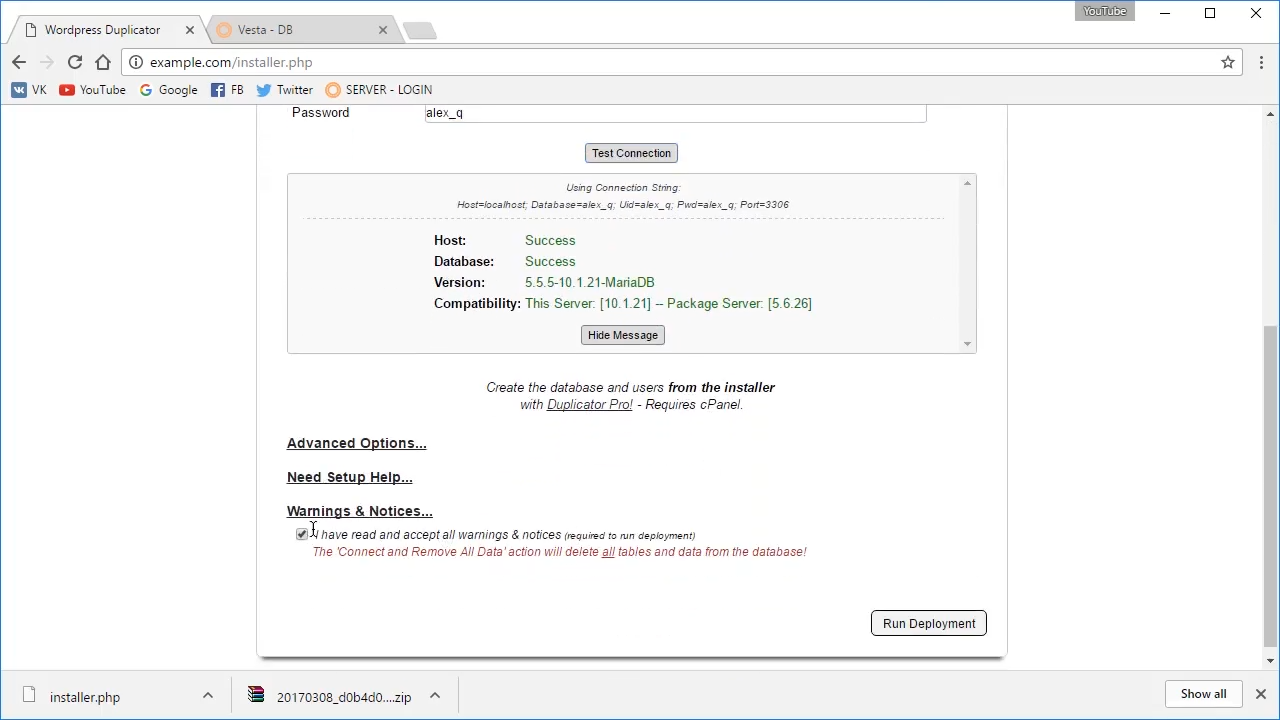Close the downloads bar
This screenshot has width=1280, height=720.
tap(1260, 694)
